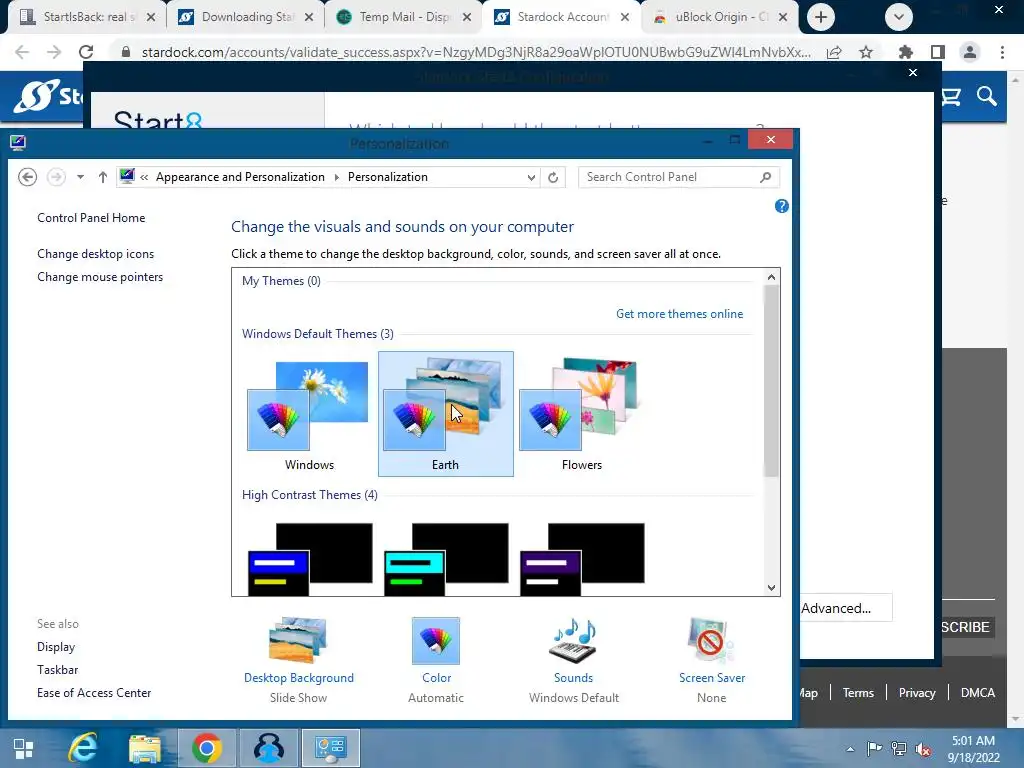The image size is (1024, 768).
Task: Open the Stardock shopping cart icon
Action: tap(952, 97)
